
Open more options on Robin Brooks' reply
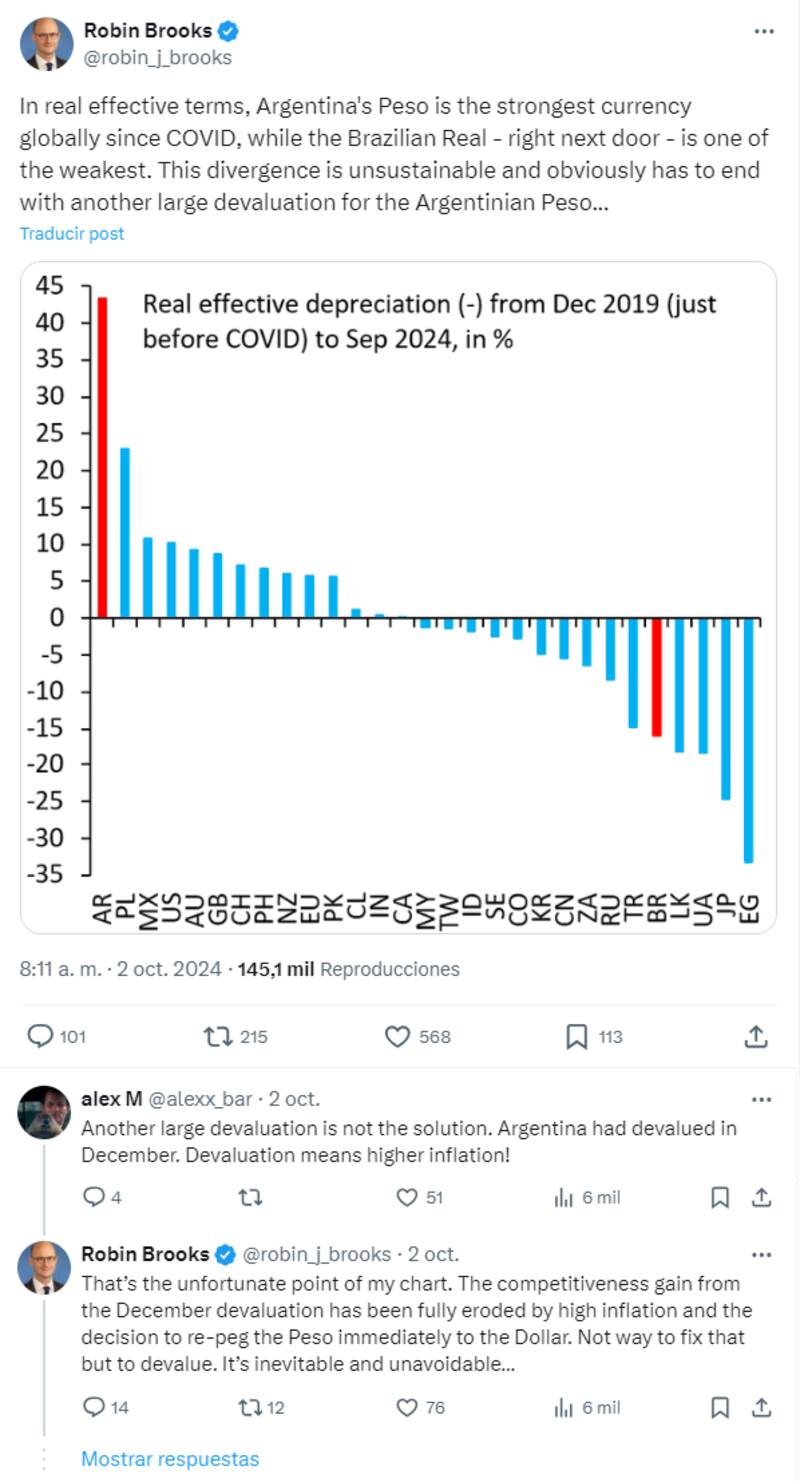coord(761,1254)
